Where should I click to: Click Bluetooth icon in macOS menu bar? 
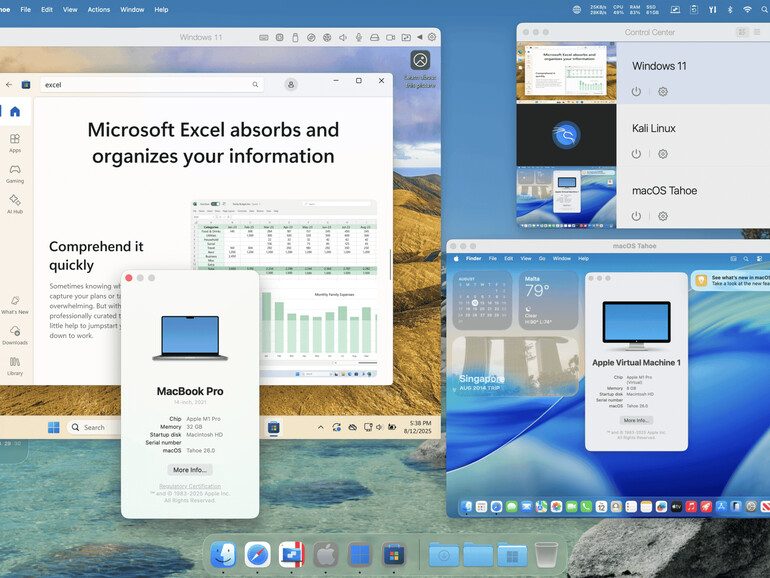[x=730, y=9]
